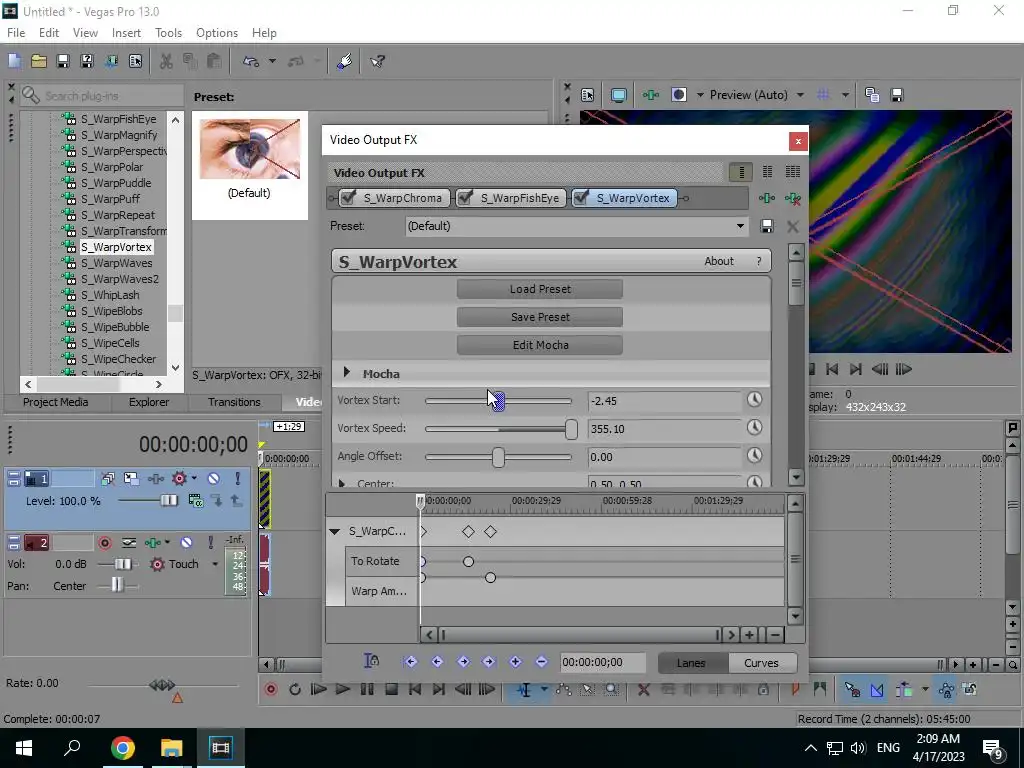Click the Search plug-ins field

point(101,96)
